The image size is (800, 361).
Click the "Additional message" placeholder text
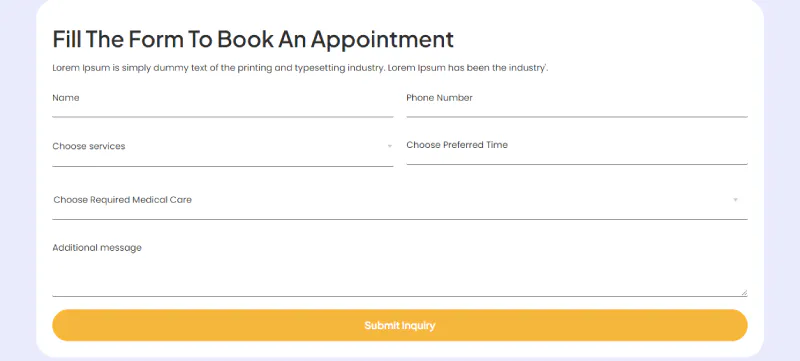(97, 248)
